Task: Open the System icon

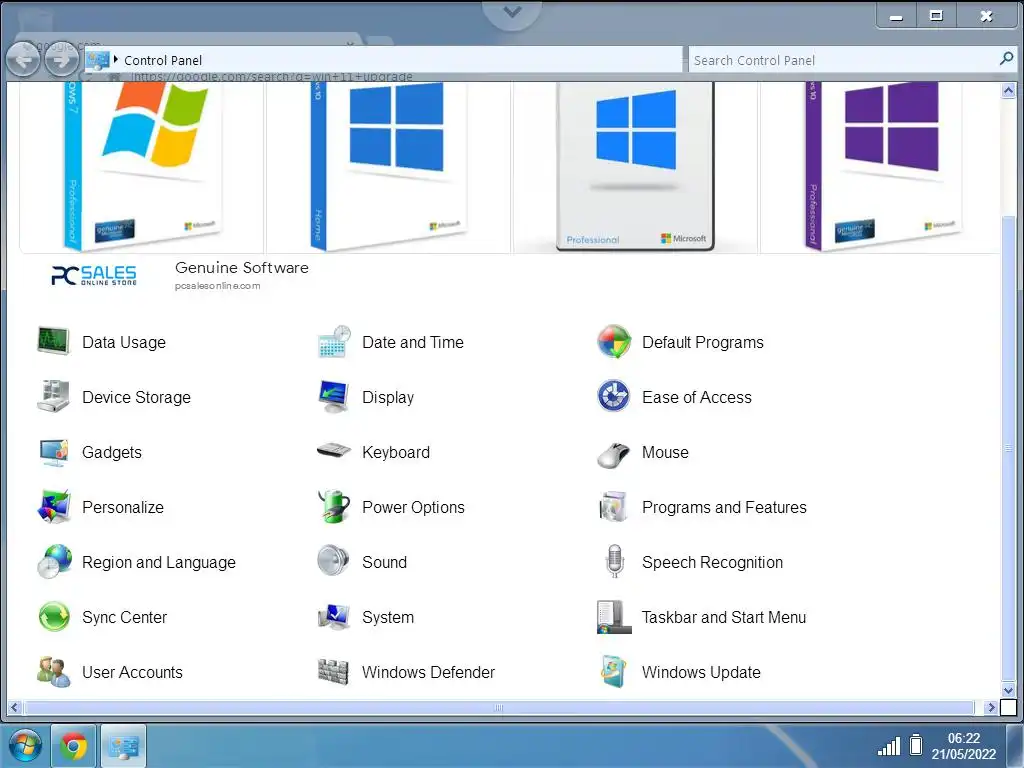Action: point(334,616)
